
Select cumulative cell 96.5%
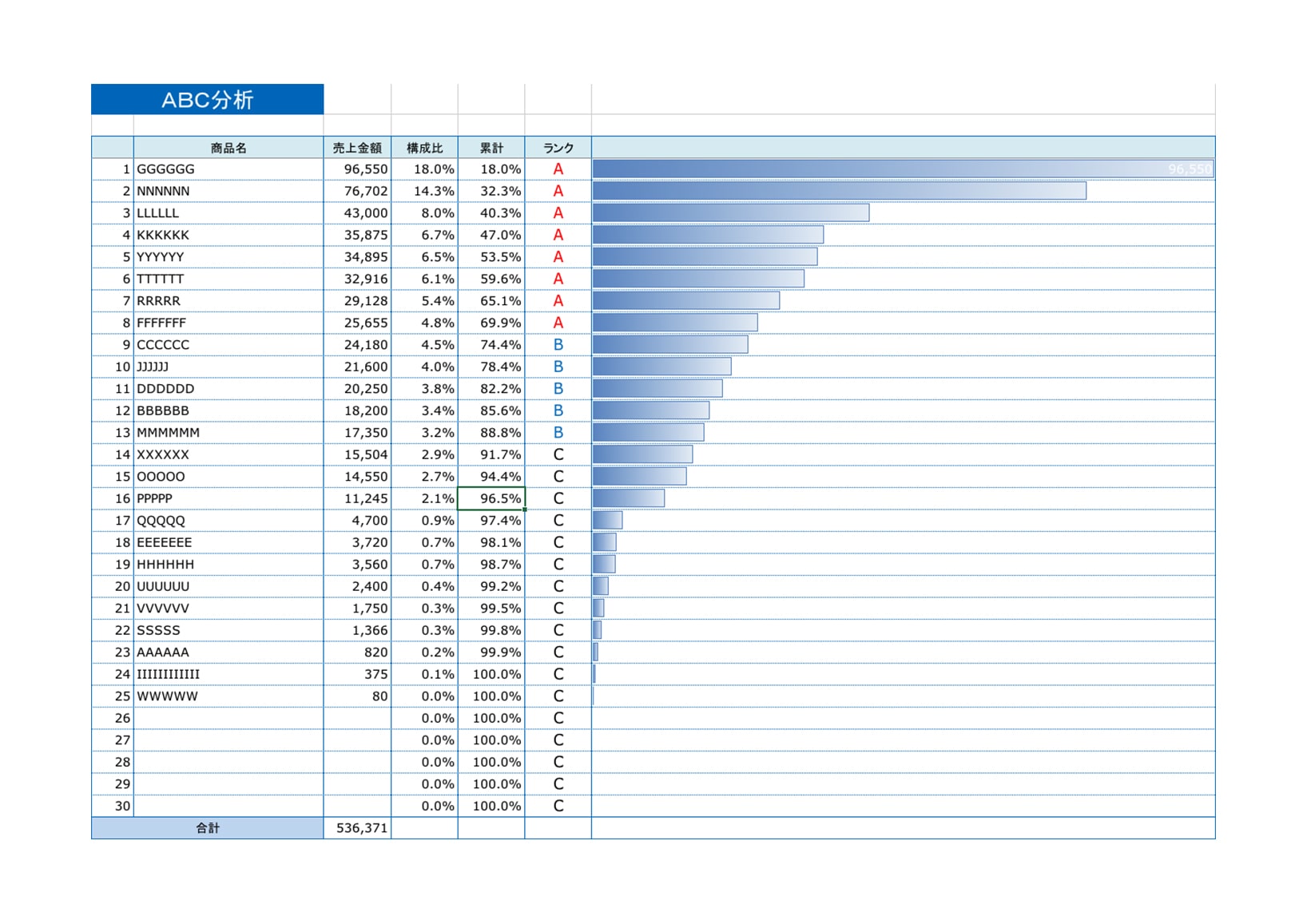tap(491, 498)
